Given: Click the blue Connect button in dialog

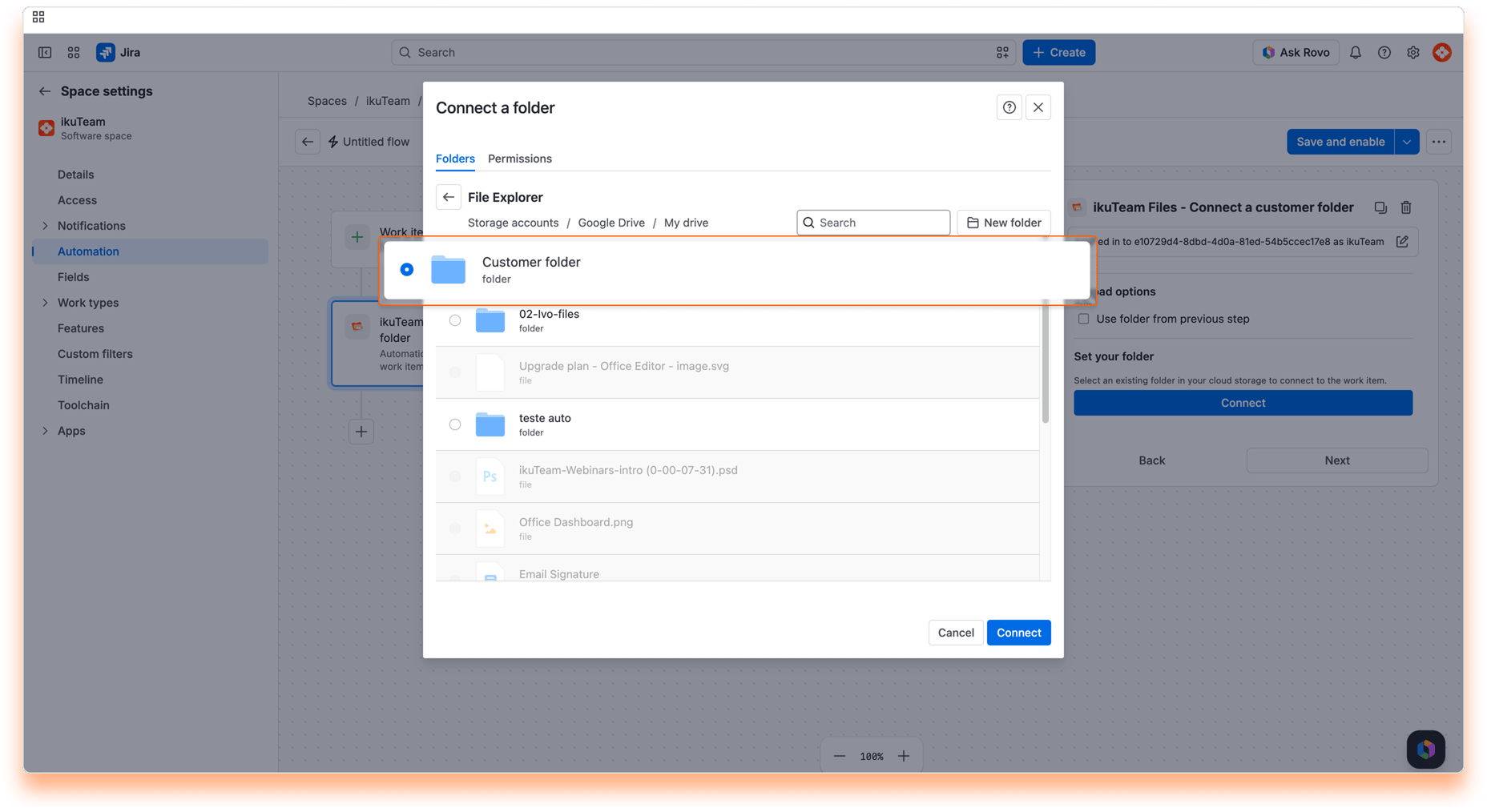Looking at the screenshot, I should click(1018, 633).
